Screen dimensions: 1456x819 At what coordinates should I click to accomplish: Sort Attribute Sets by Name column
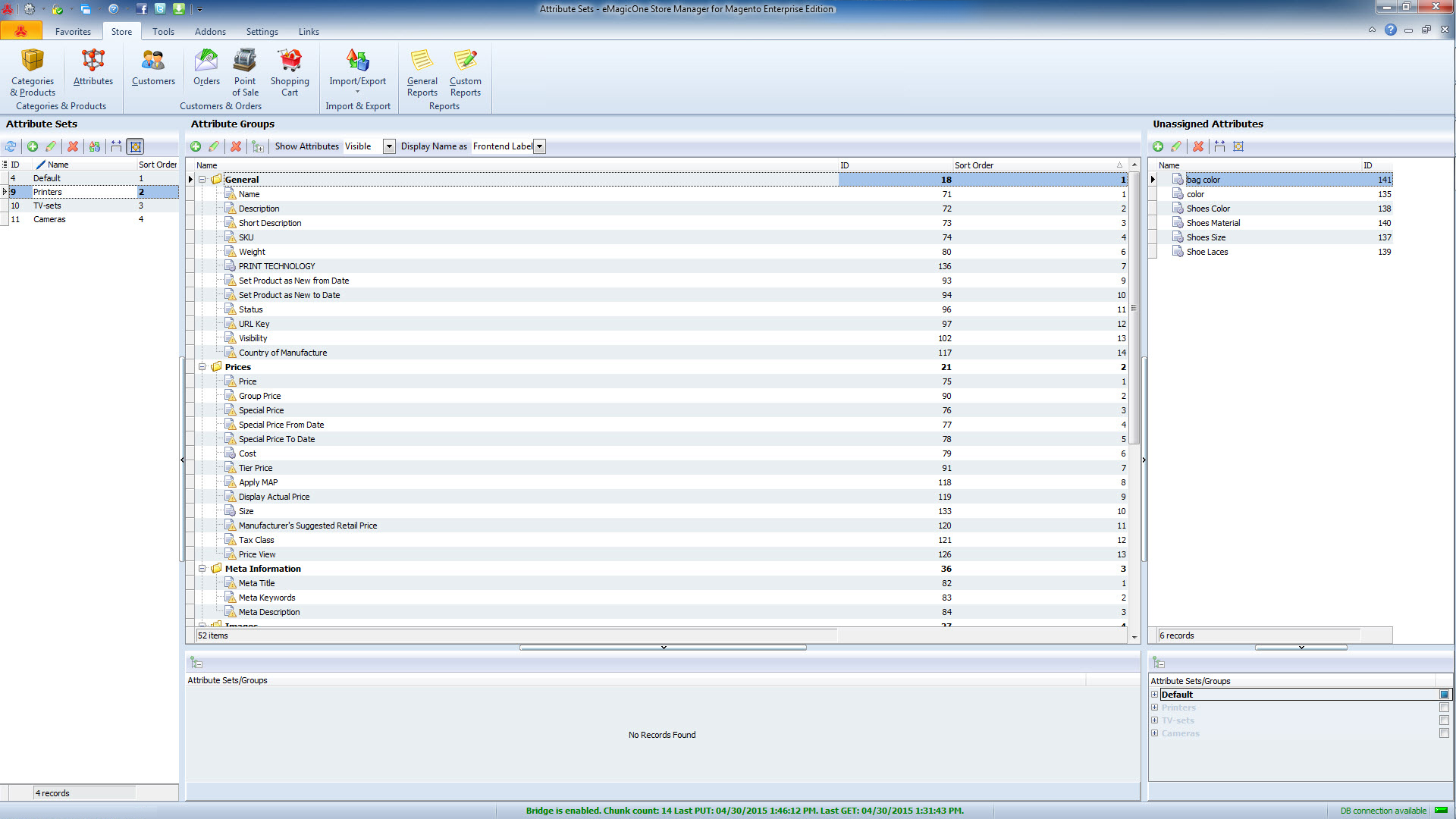tap(83, 165)
